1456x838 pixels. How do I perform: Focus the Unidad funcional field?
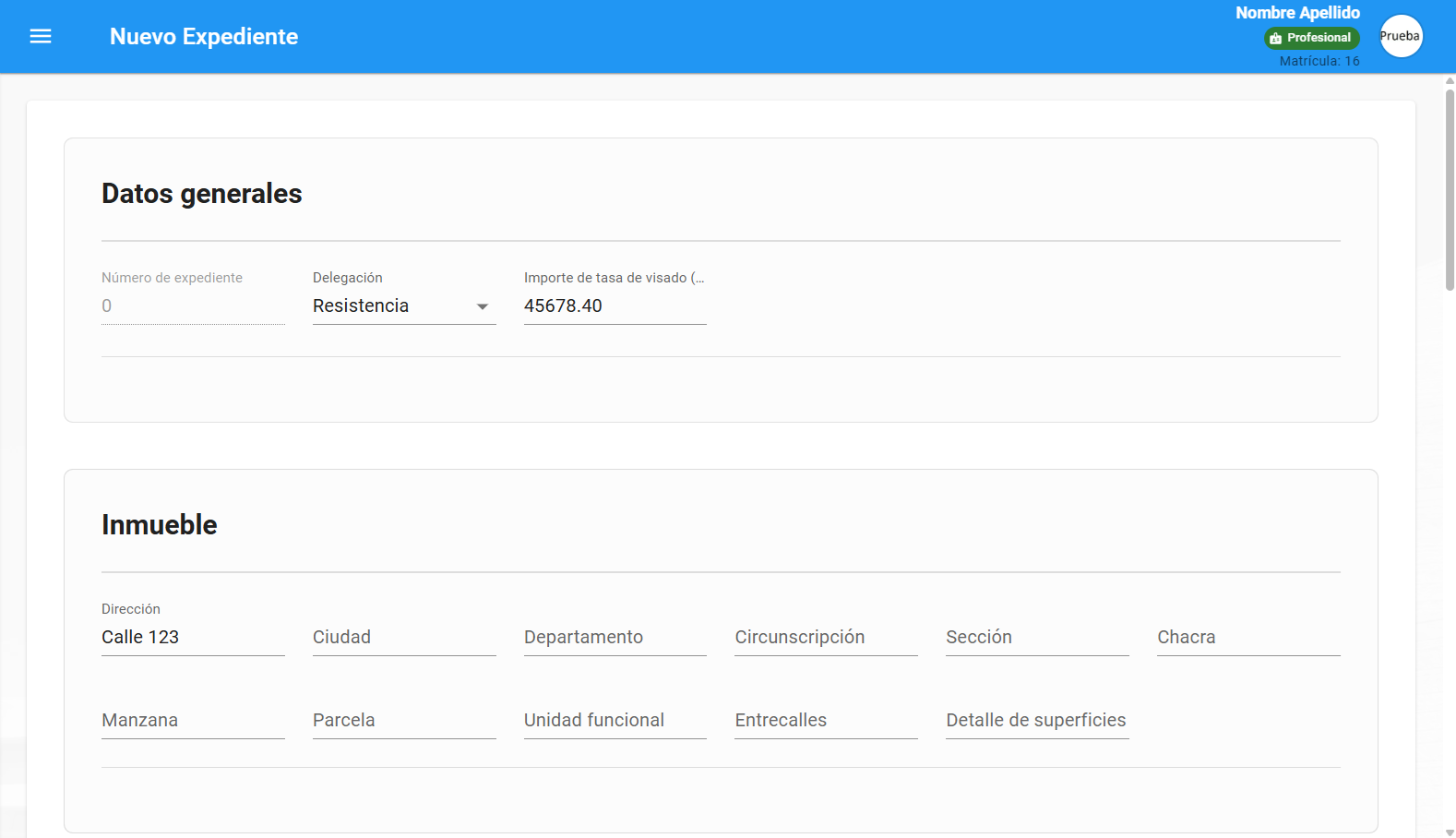tap(615, 721)
